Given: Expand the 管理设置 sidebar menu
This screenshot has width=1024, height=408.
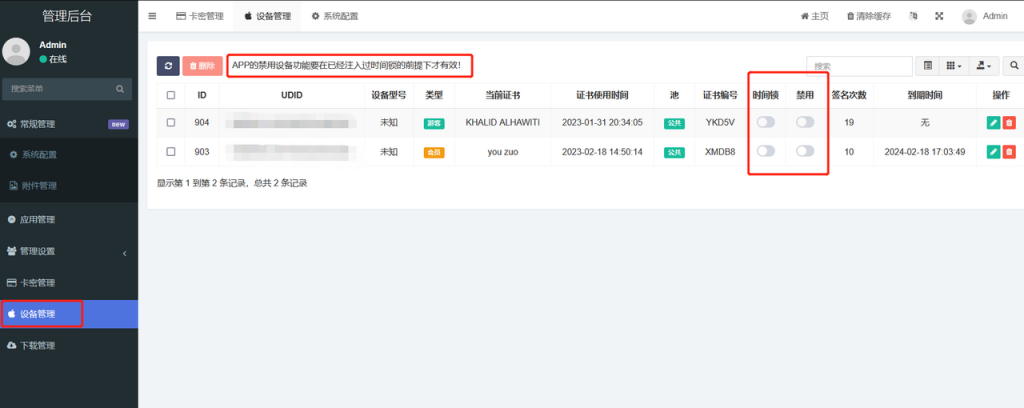Looking at the screenshot, I should pos(68,251).
